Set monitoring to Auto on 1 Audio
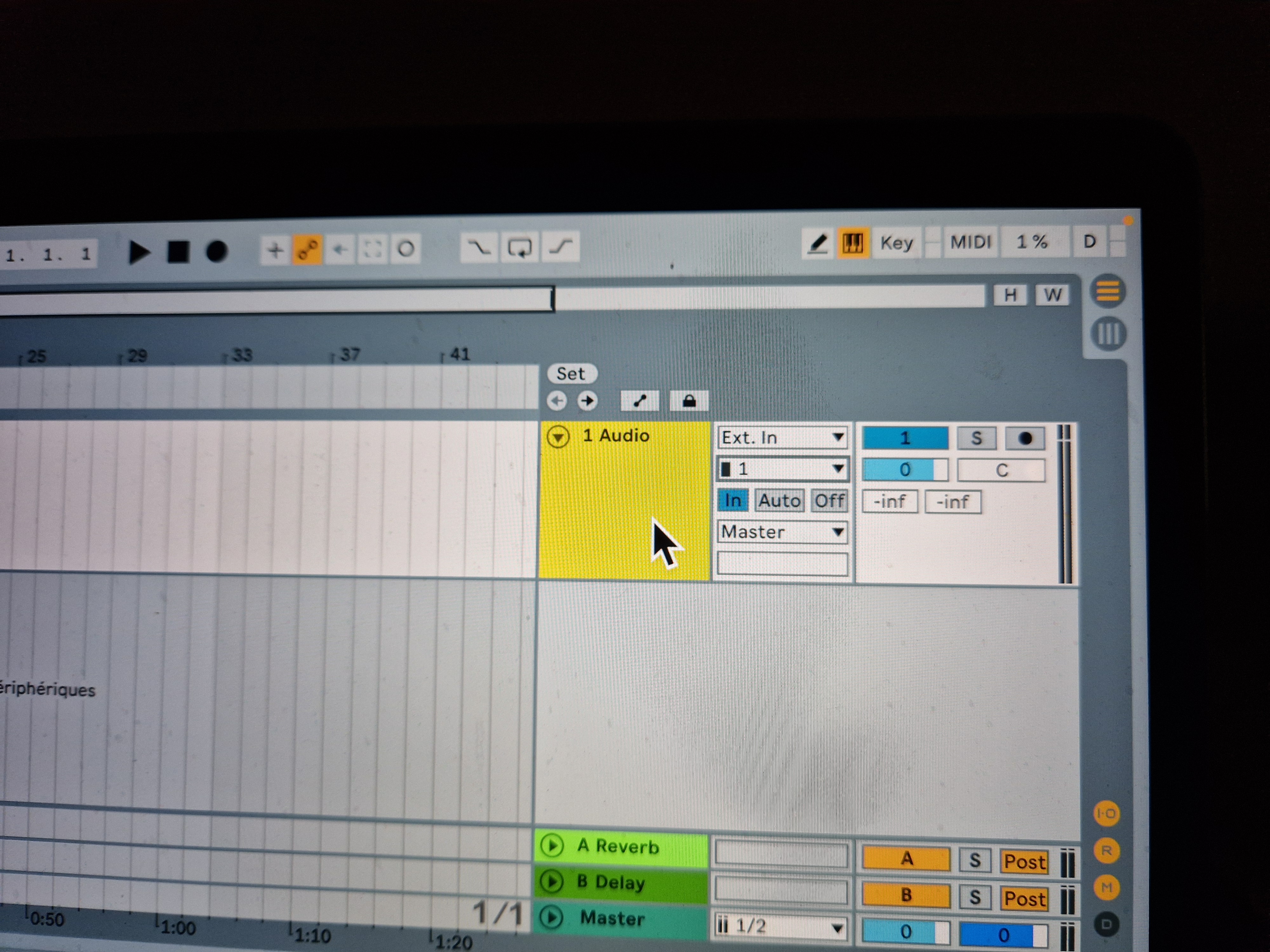1270x952 pixels. tap(779, 501)
